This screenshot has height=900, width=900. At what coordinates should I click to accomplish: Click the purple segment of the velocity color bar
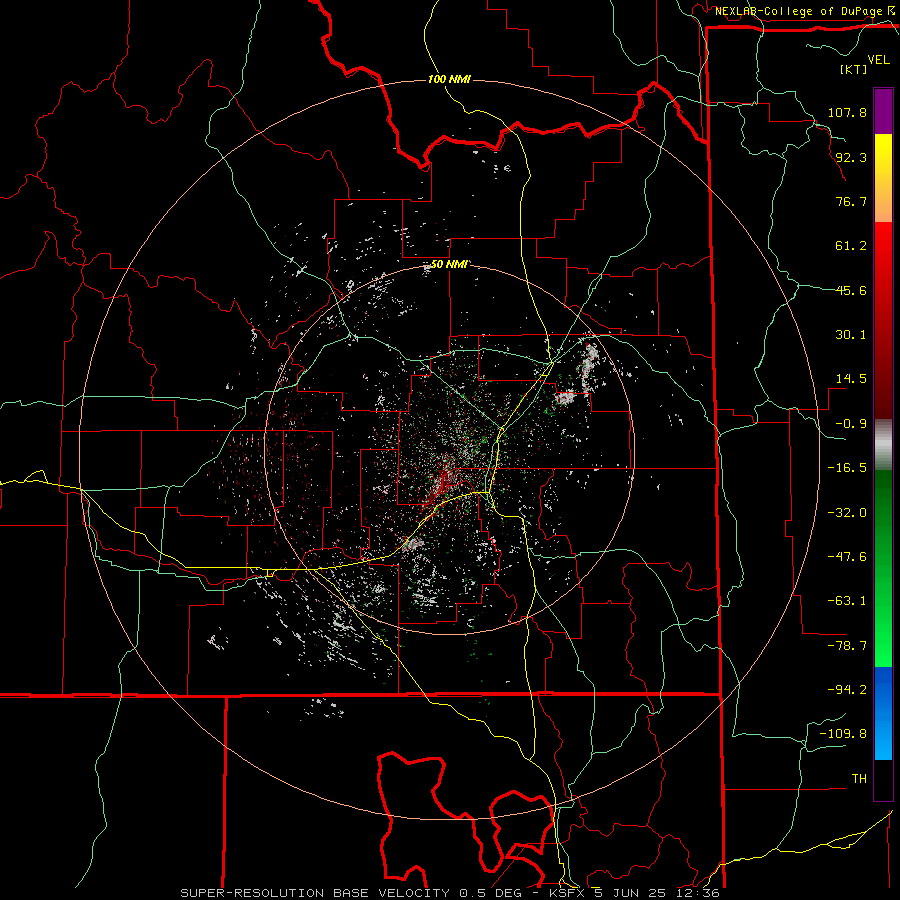coord(883,111)
